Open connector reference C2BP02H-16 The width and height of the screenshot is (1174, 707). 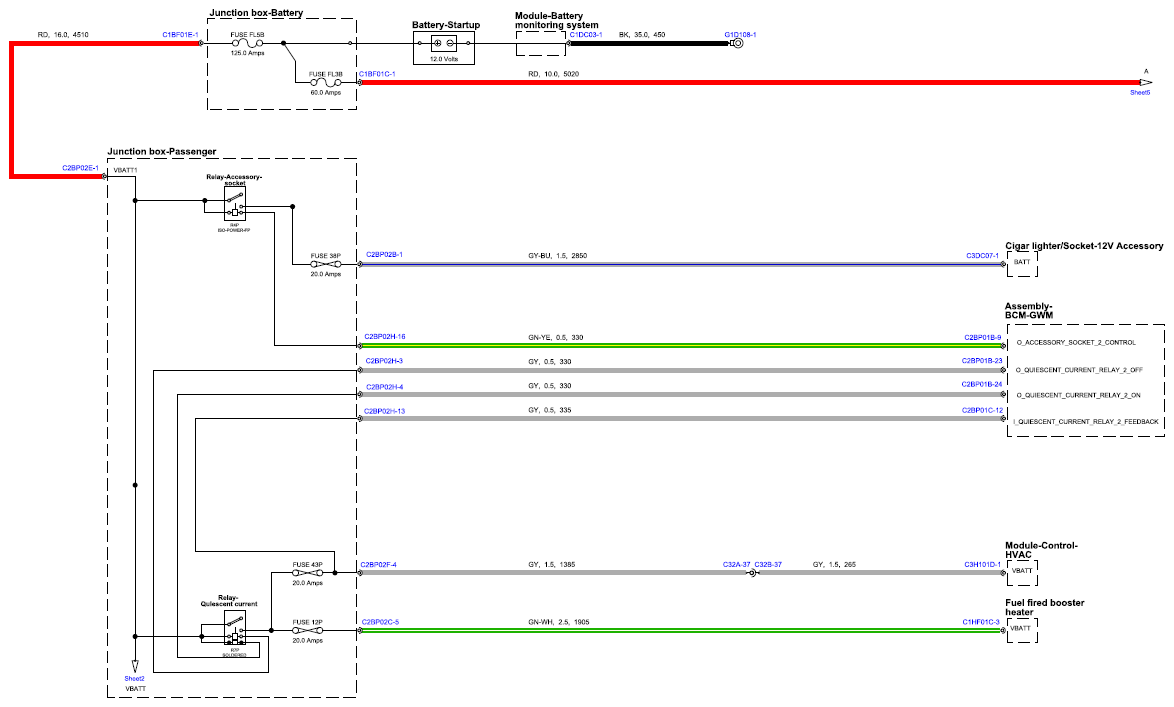click(x=385, y=337)
